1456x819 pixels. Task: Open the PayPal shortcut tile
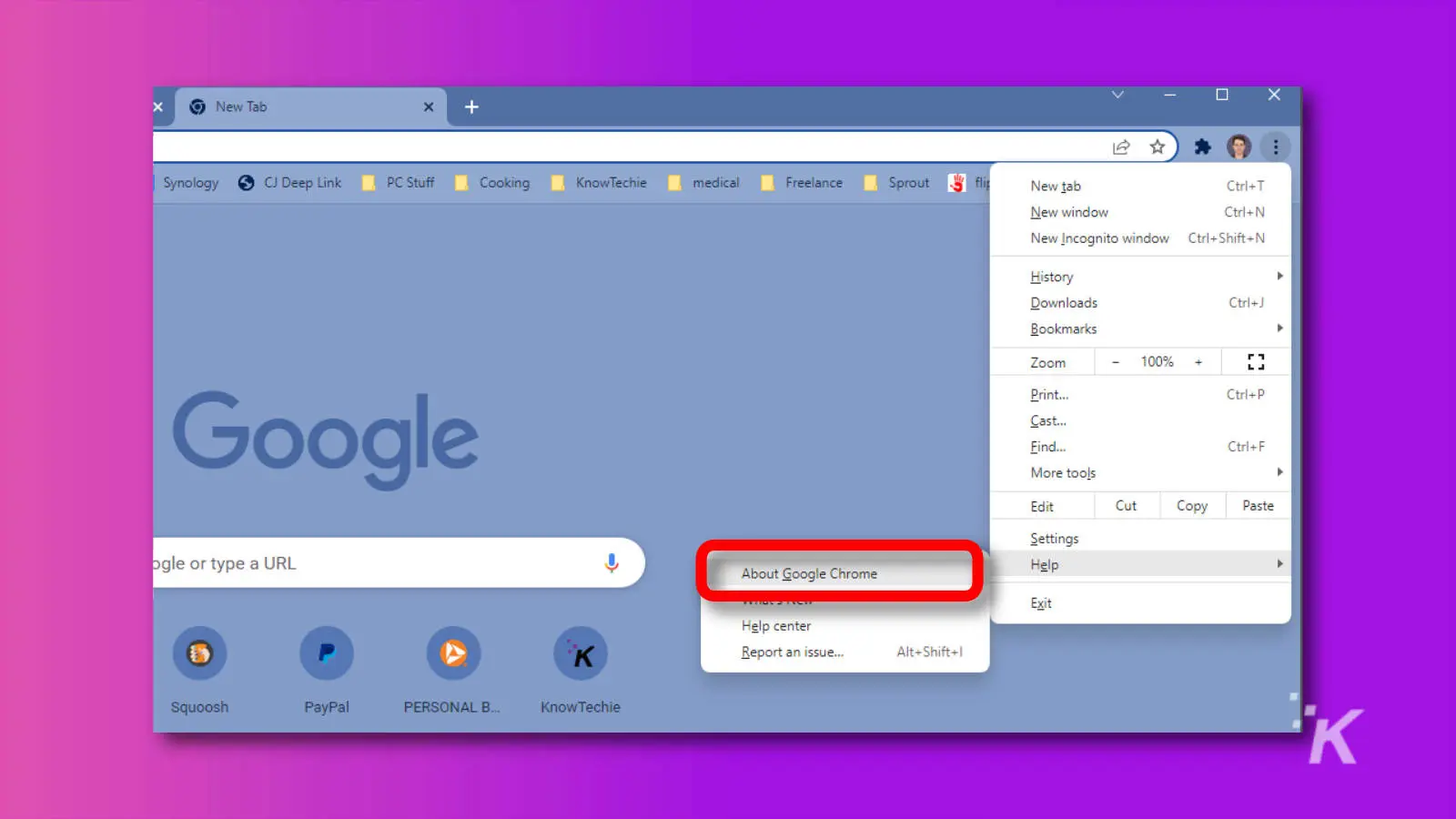pyautogui.click(x=327, y=670)
